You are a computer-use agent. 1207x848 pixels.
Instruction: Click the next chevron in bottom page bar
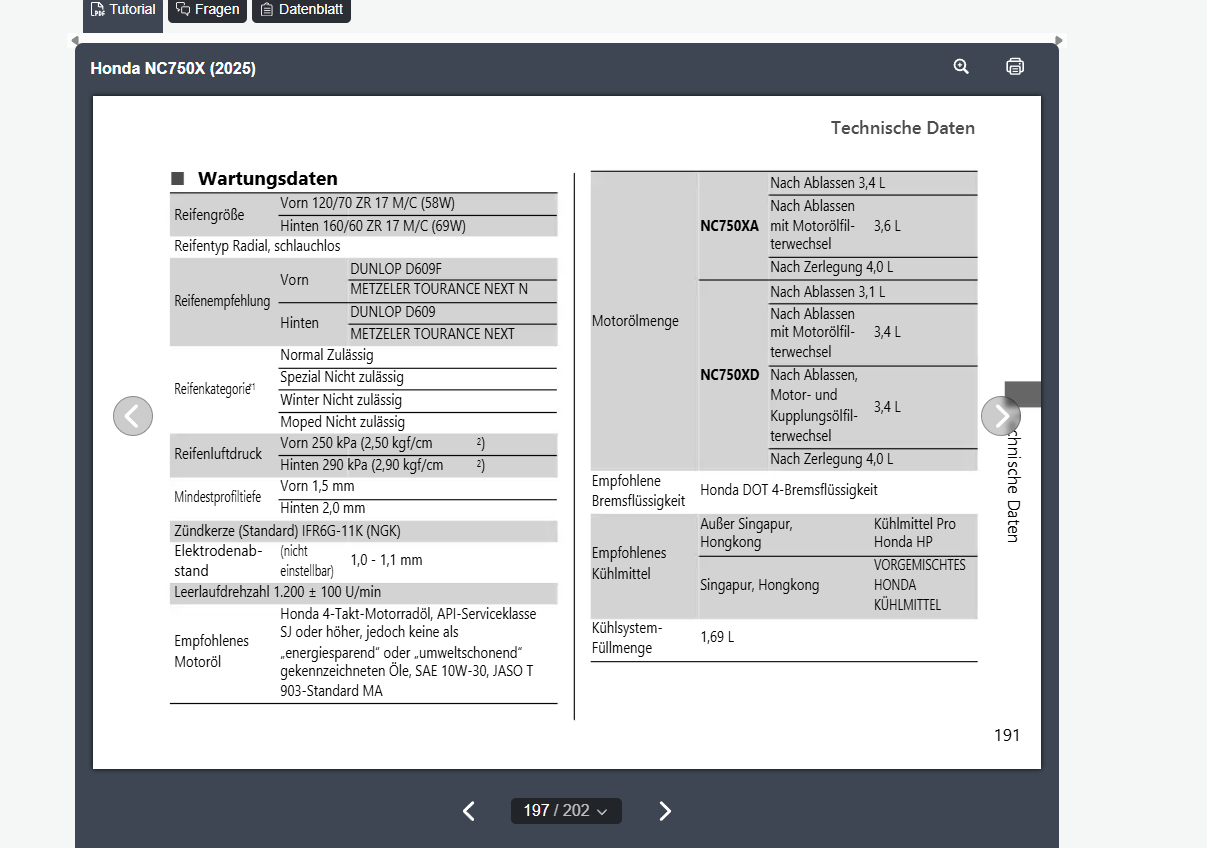tap(665, 811)
